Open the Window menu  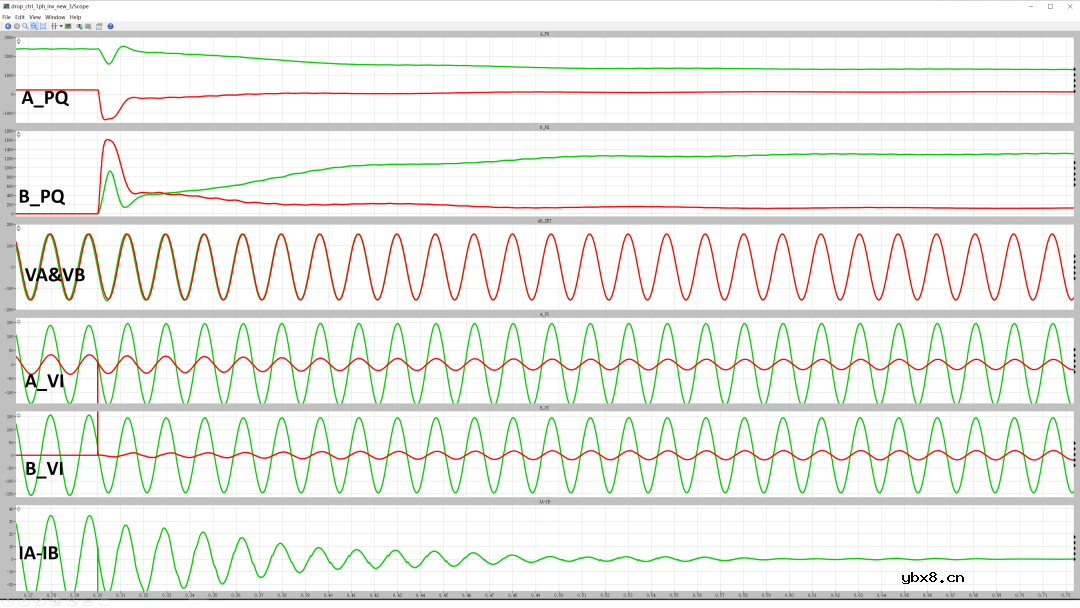pos(55,17)
